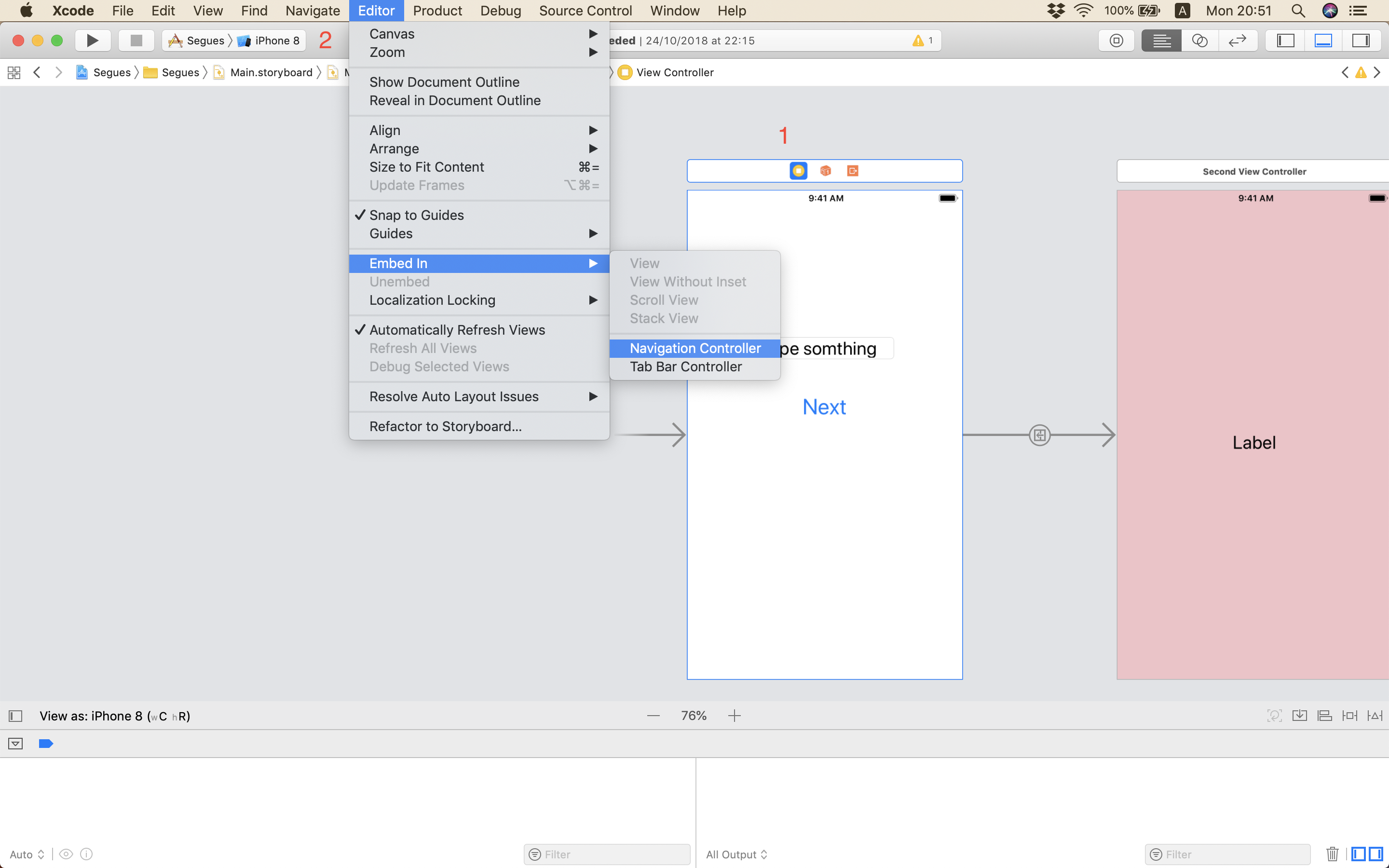Choose Tab Bar Controller submenu item
This screenshot has height=868, width=1389.
pos(685,366)
